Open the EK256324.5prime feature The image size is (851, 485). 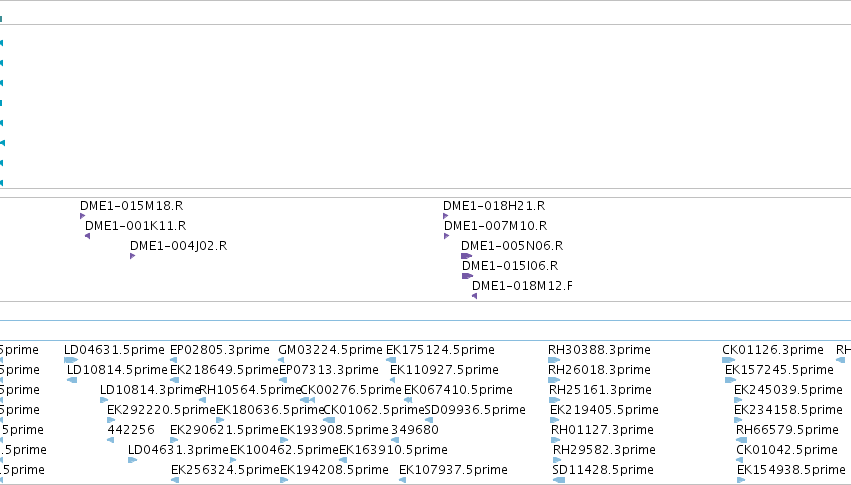225,471
